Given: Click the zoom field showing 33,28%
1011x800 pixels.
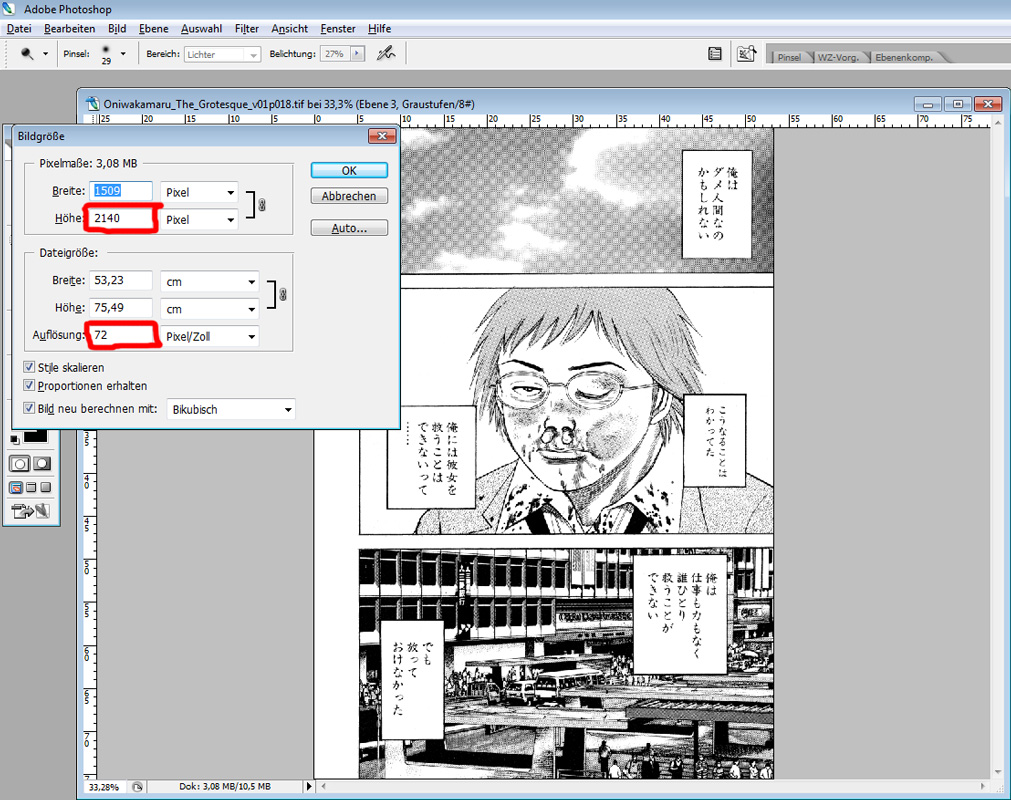Looking at the screenshot, I should pos(106,786).
